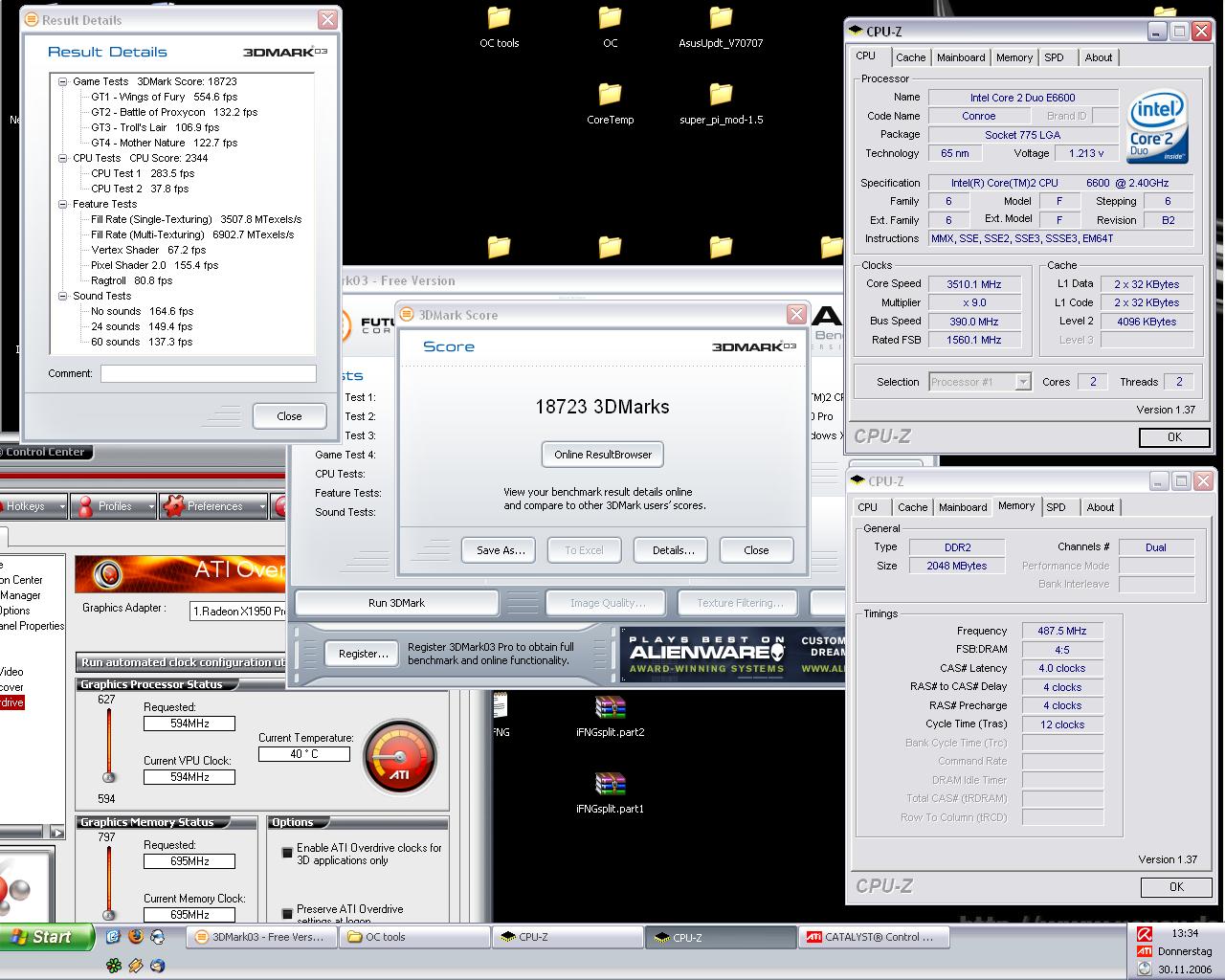Open the OC tools desktop folder

click(x=500, y=26)
